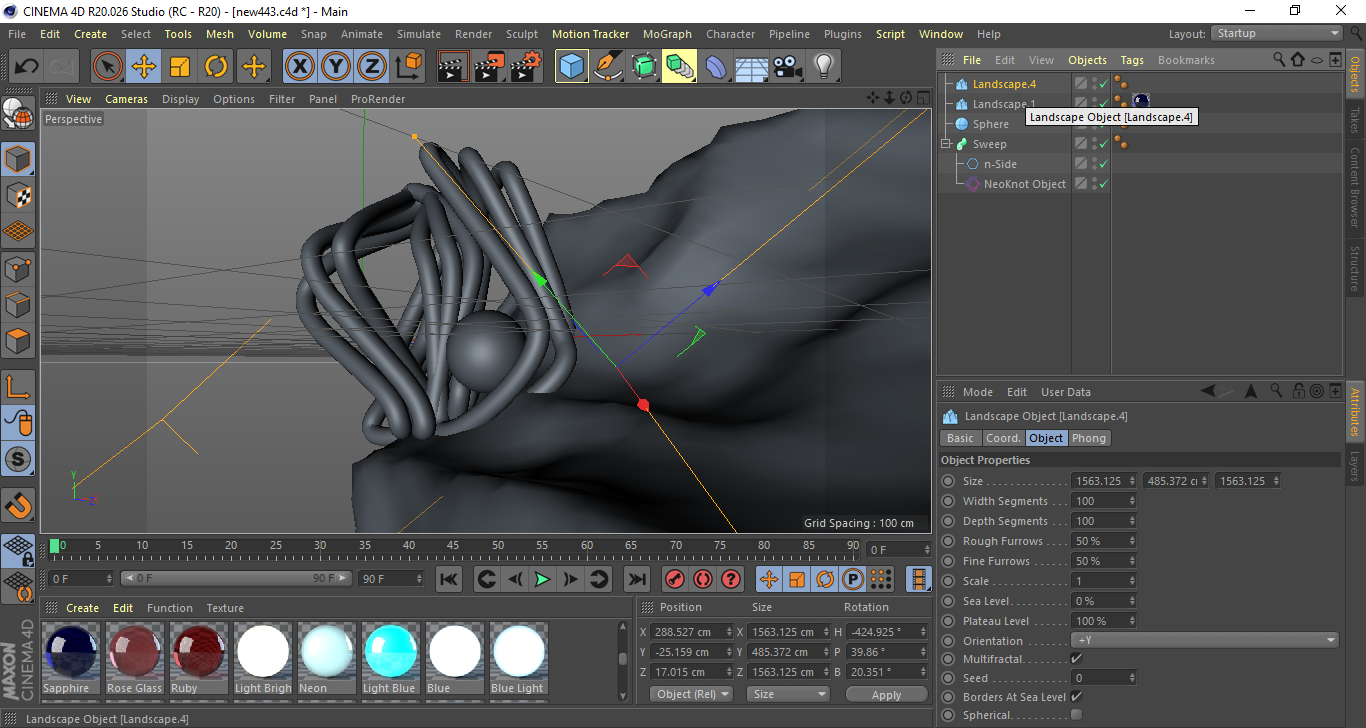This screenshot has height=728, width=1366.
Task: Add a Cube primitive object
Action: tap(572, 67)
